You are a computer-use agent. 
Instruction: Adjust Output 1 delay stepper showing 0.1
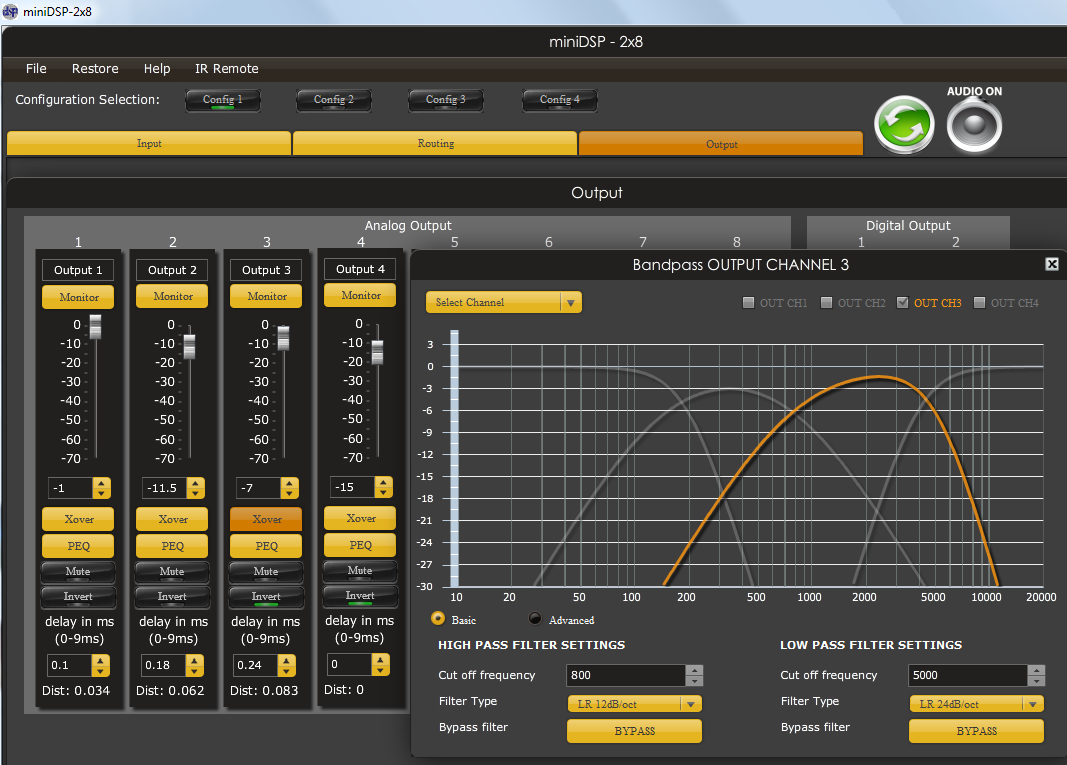tap(100, 666)
